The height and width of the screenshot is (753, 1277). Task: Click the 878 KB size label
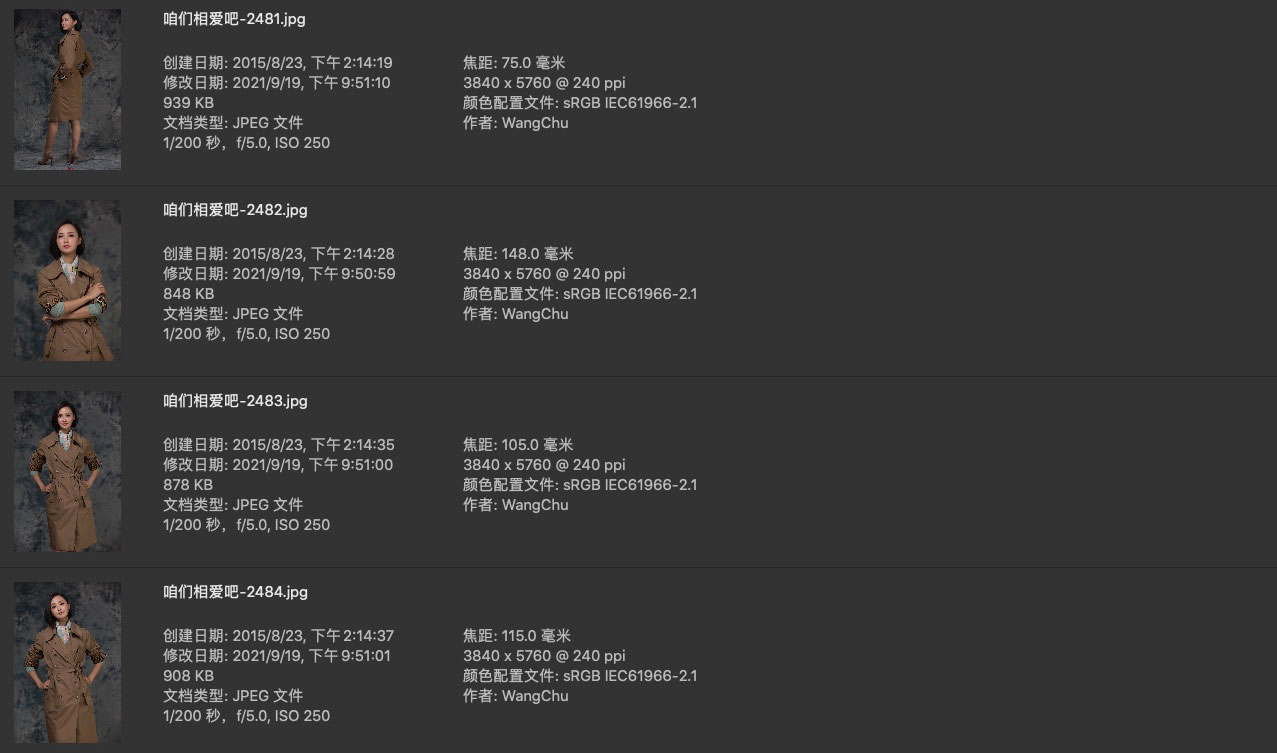189,485
